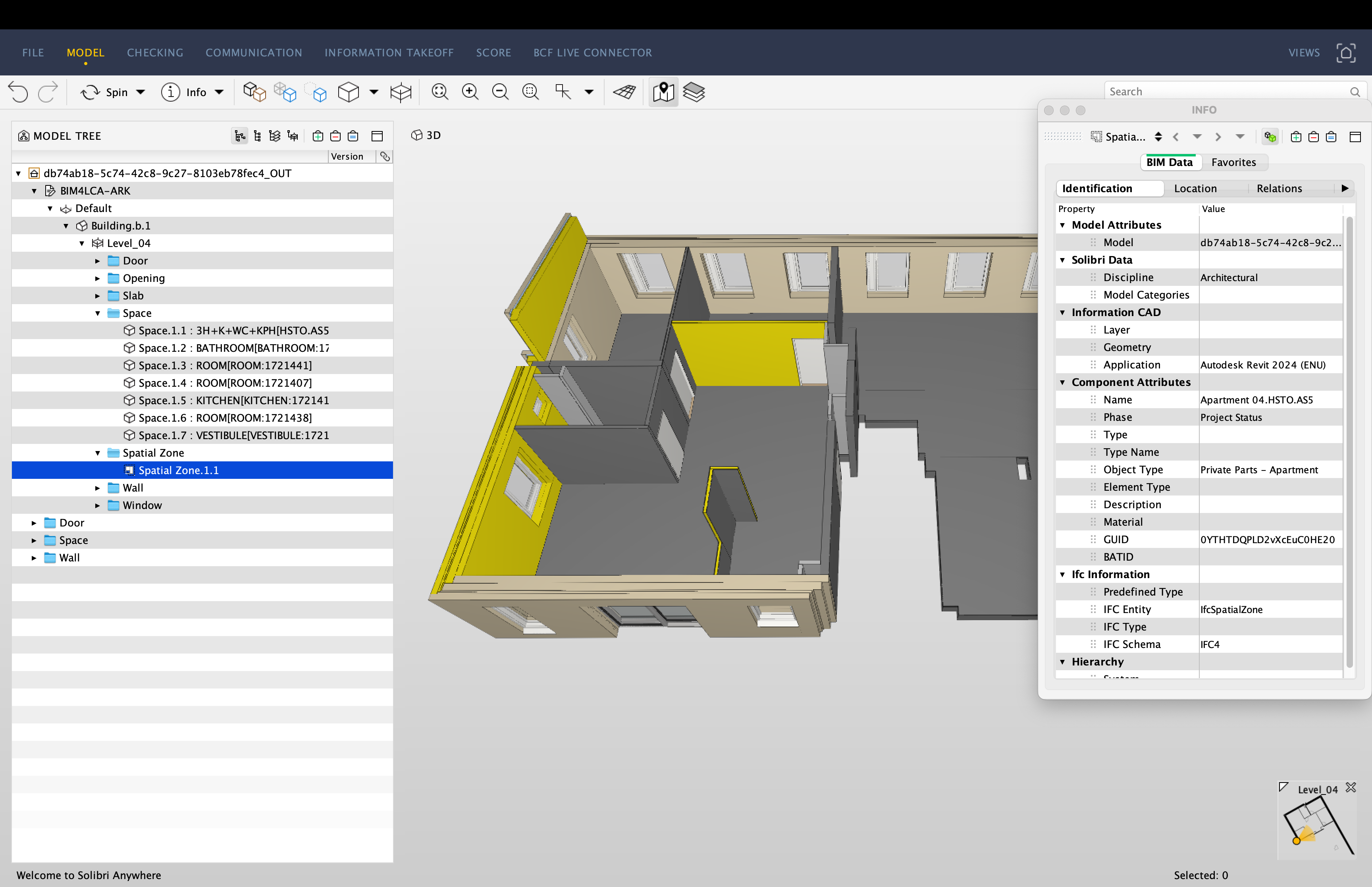Switch to the Relations tab
1372x887 pixels.
click(1280, 188)
